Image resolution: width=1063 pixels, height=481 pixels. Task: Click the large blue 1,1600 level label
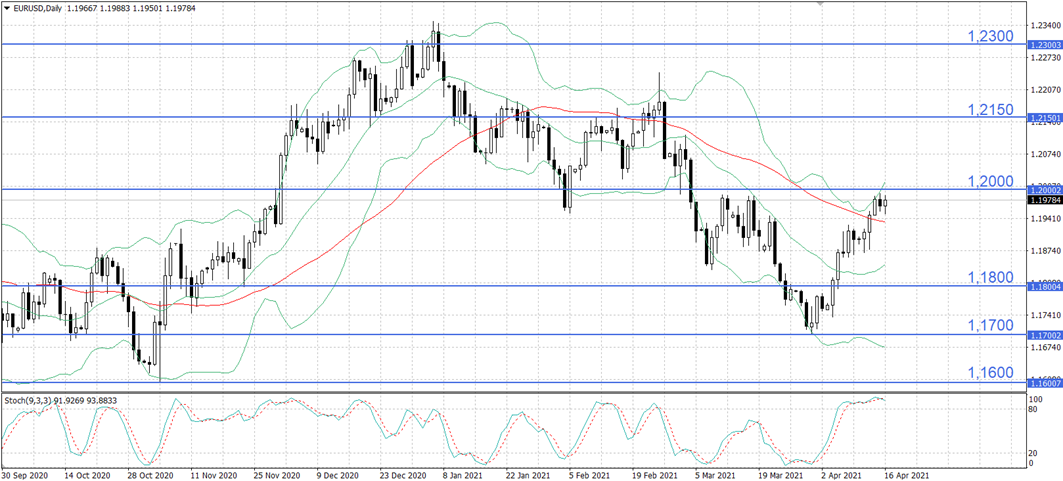click(x=989, y=373)
